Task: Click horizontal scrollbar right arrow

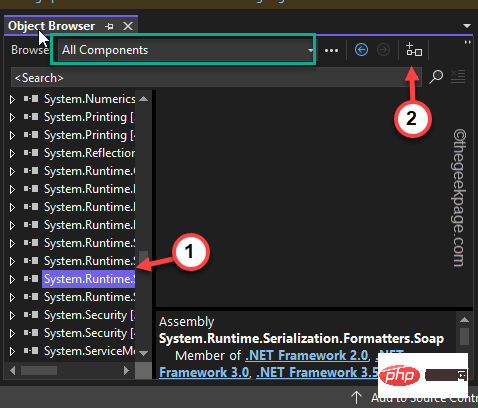Action: 126,370
